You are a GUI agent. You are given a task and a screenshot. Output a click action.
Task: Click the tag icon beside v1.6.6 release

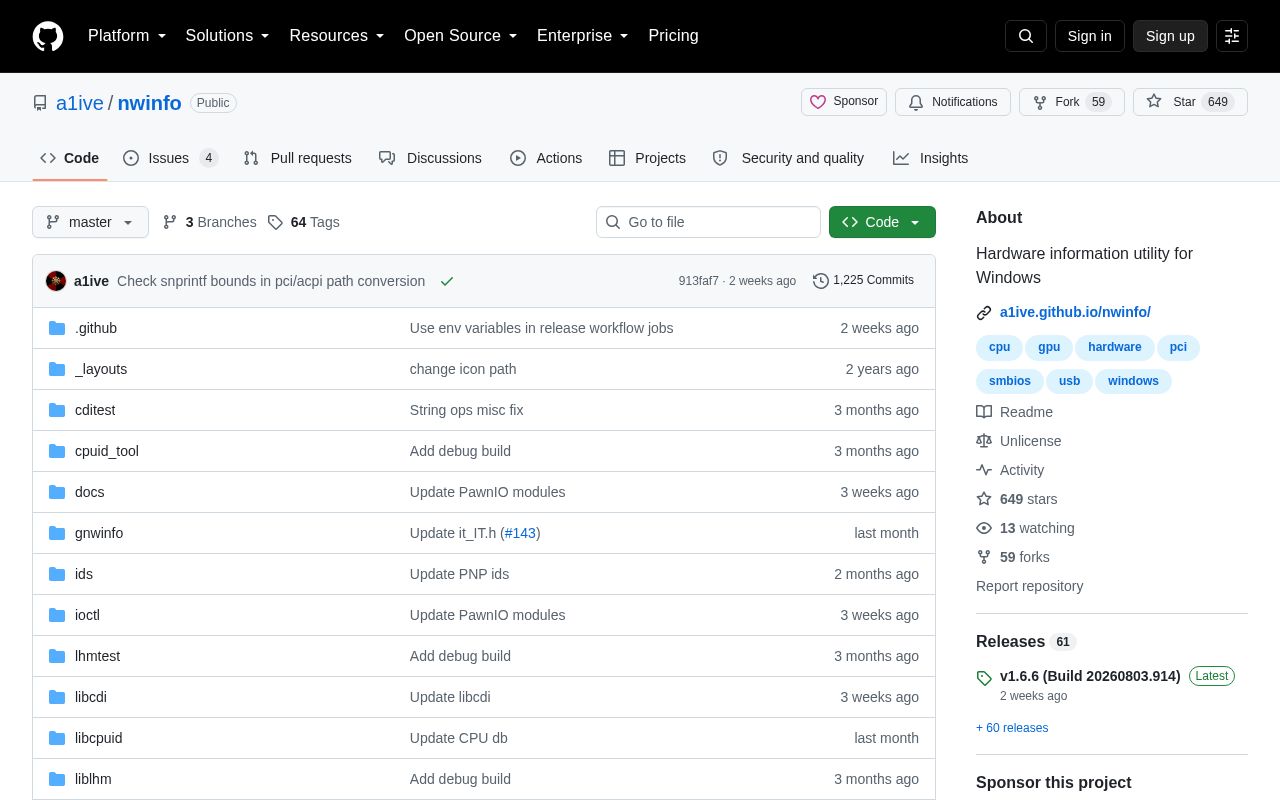pos(984,678)
